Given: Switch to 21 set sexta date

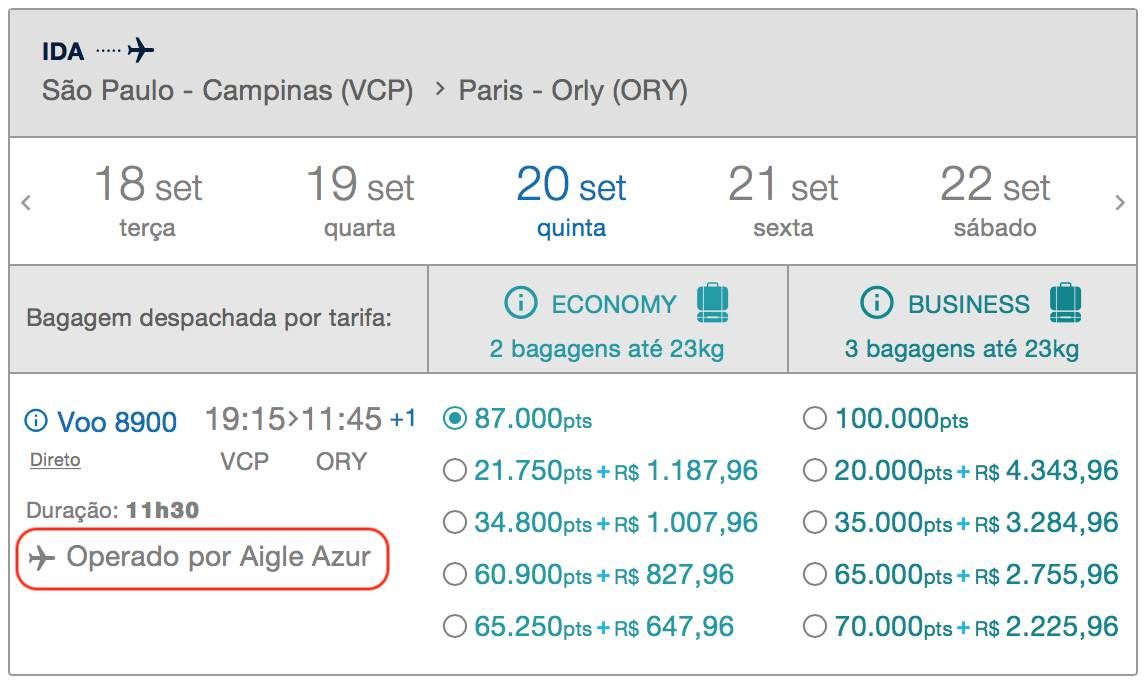Looking at the screenshot, I should click(783, 201).
